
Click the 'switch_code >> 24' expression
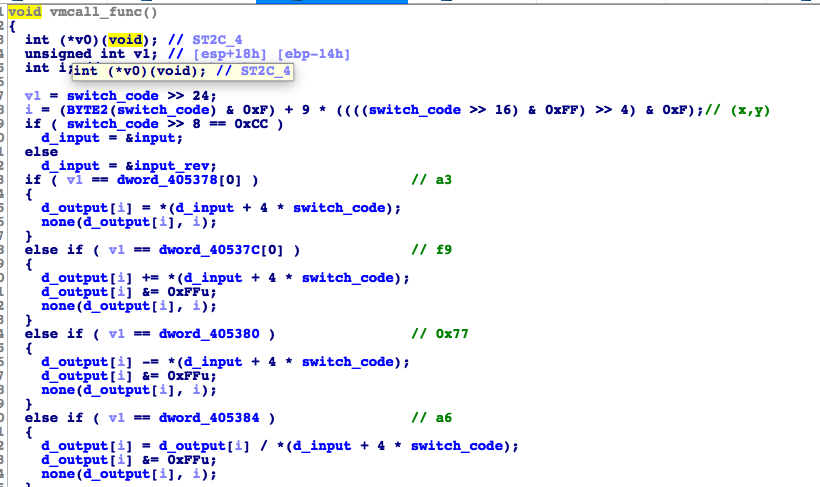click(138, 96)
